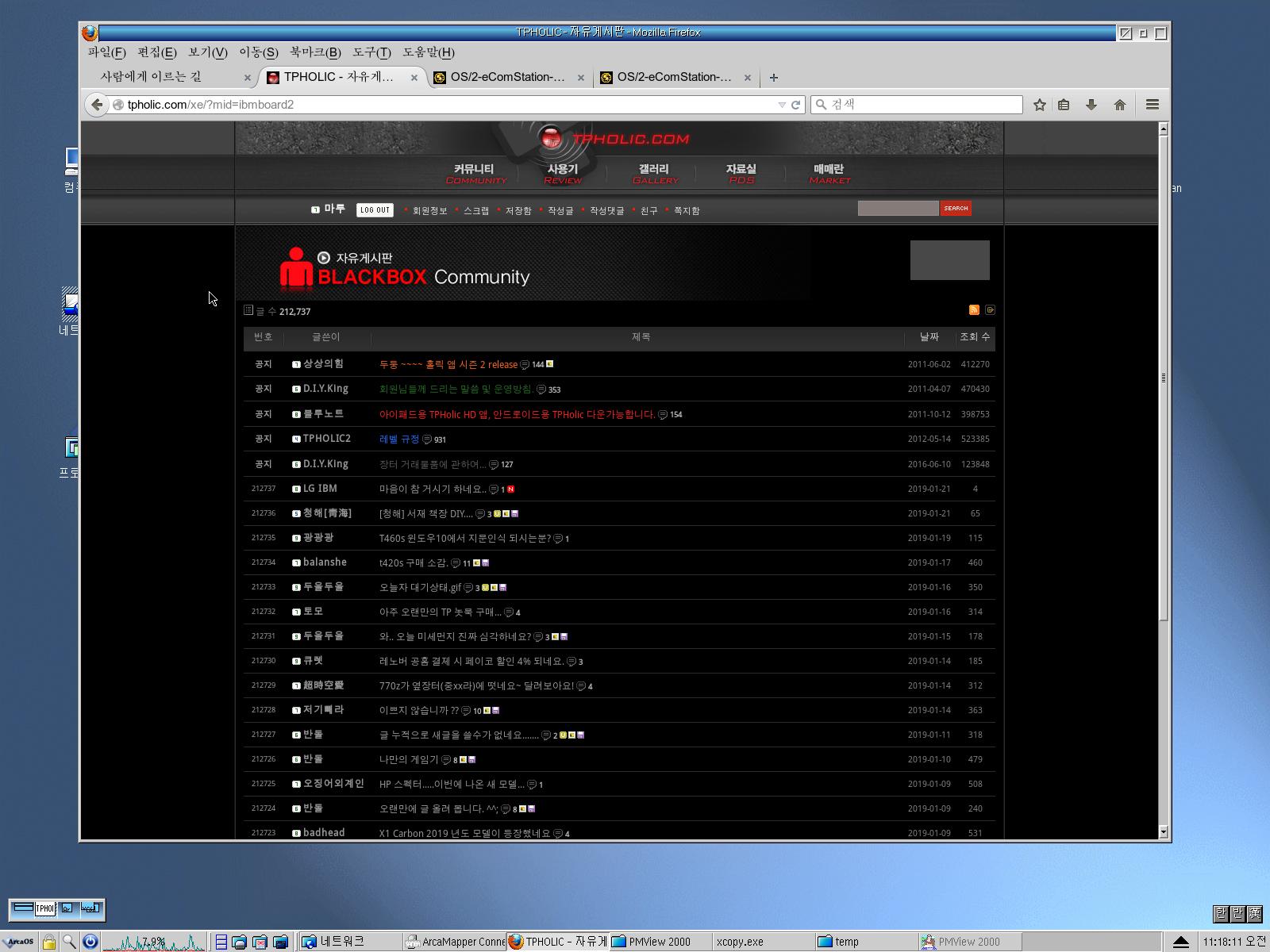Click the magnifier search icon in taskbar
Screen dimensions: 1270x952
click(70, 942)
